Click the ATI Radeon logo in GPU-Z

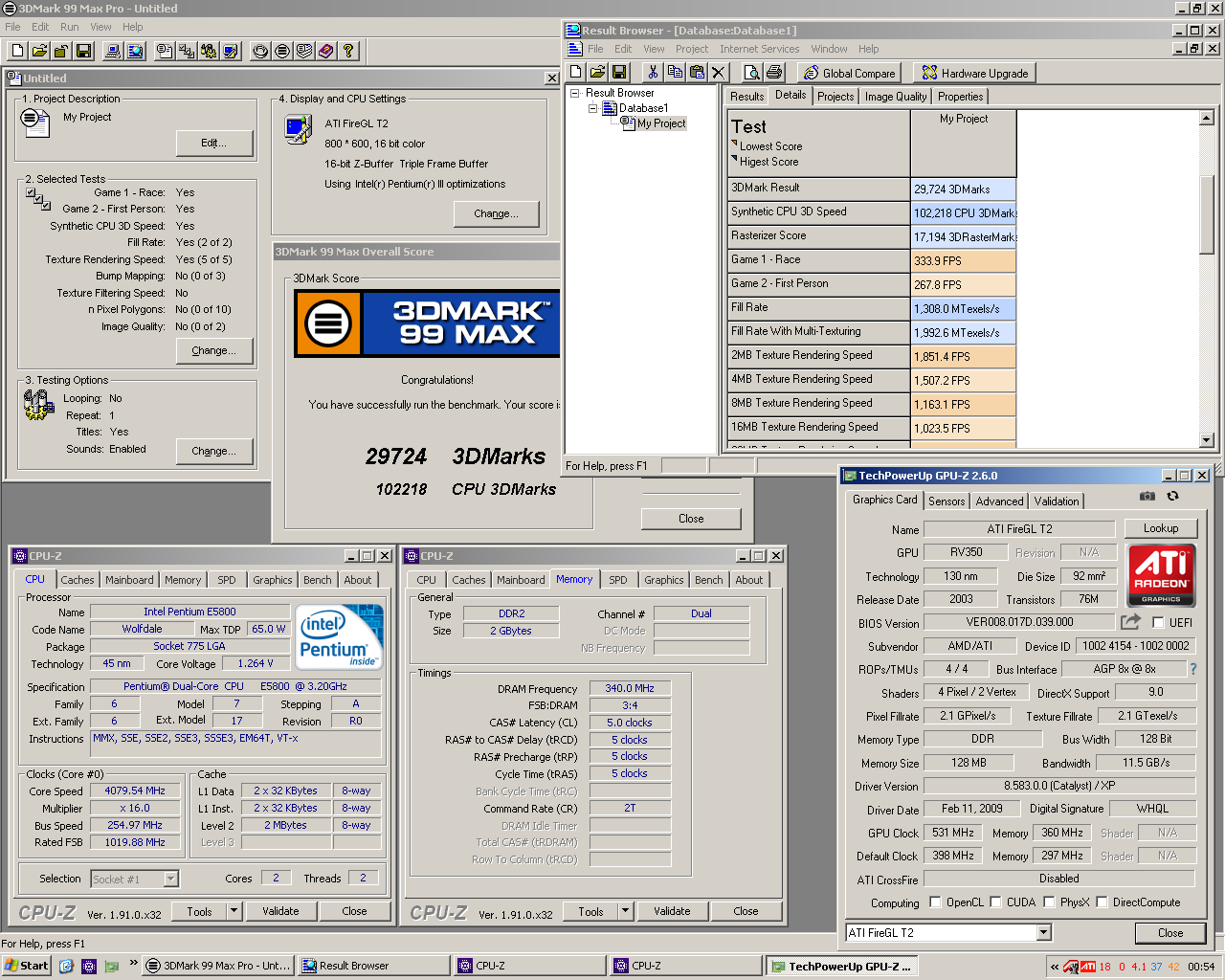(1161, 575)
